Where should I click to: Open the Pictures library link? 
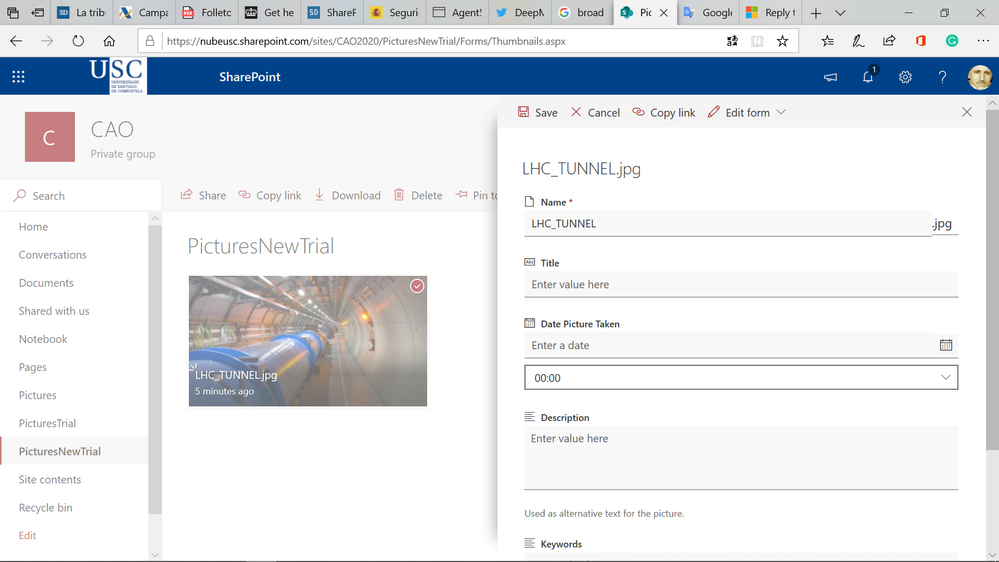[38, 395]
